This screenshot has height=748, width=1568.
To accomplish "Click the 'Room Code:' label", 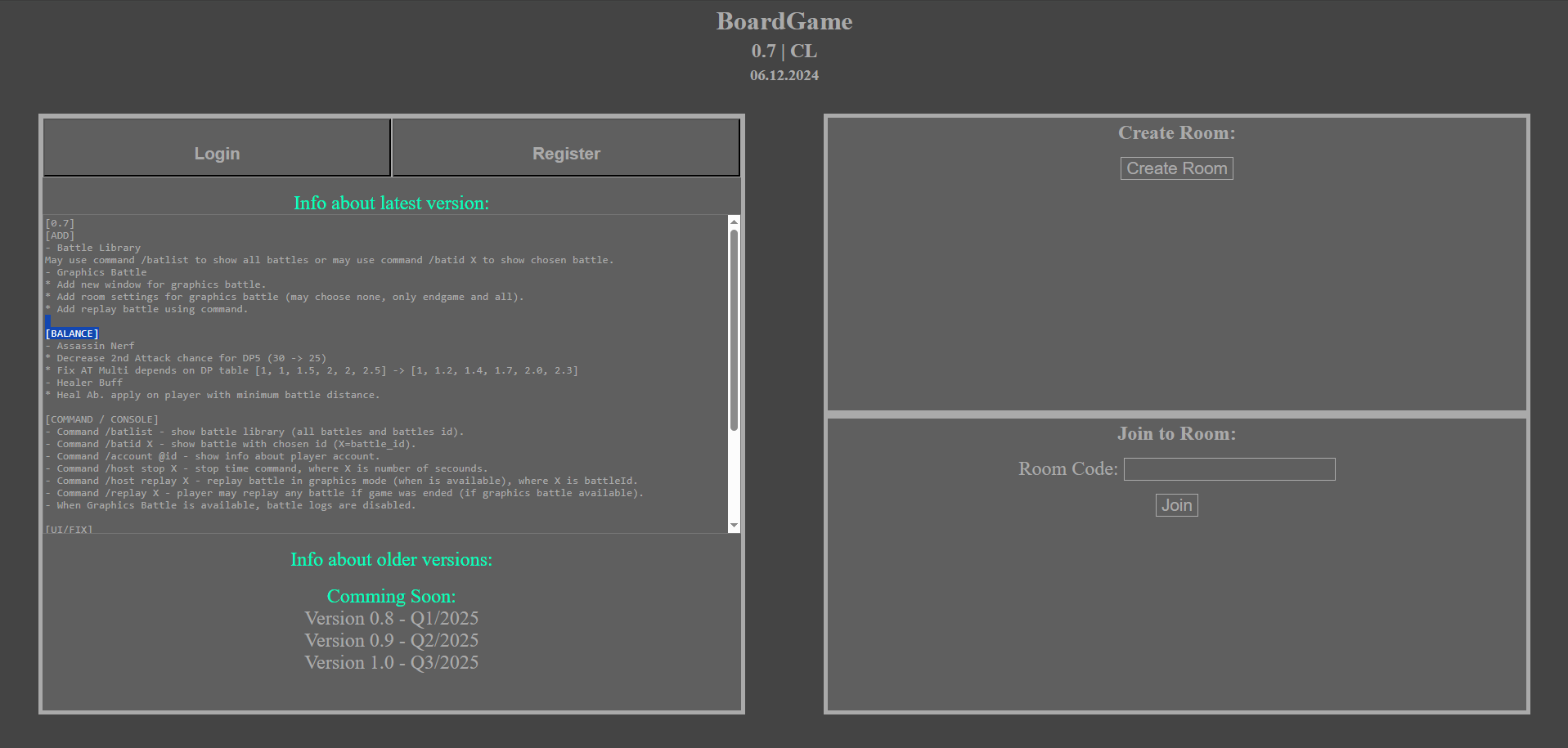I will coord(1067,469).
